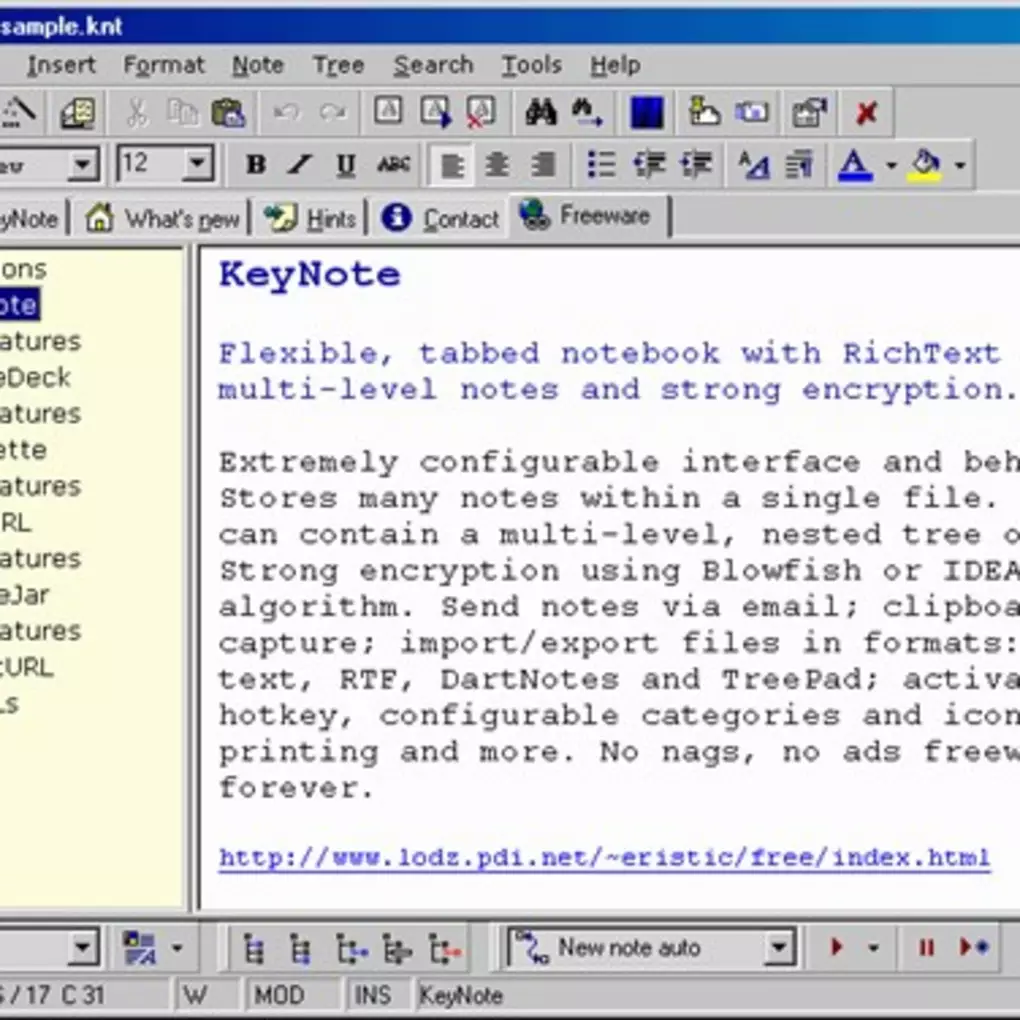Screen dimensions: 1020x1020
Task: Align text to the center
Action: pos(497,165)
